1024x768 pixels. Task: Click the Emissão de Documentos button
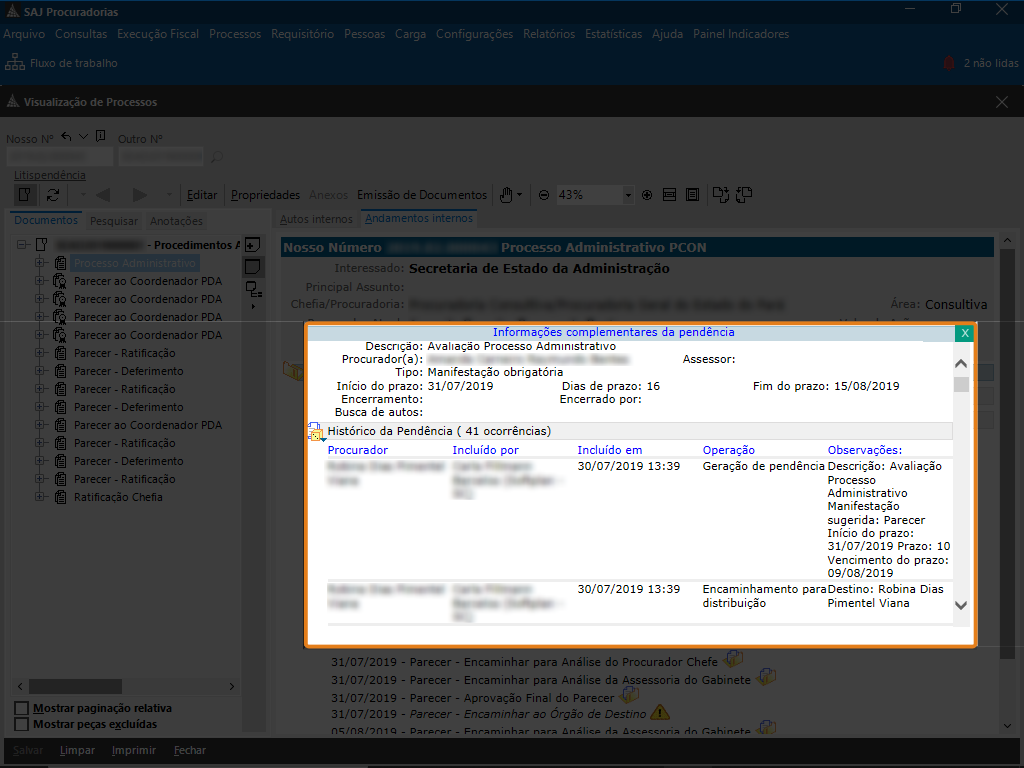[422, 195]
